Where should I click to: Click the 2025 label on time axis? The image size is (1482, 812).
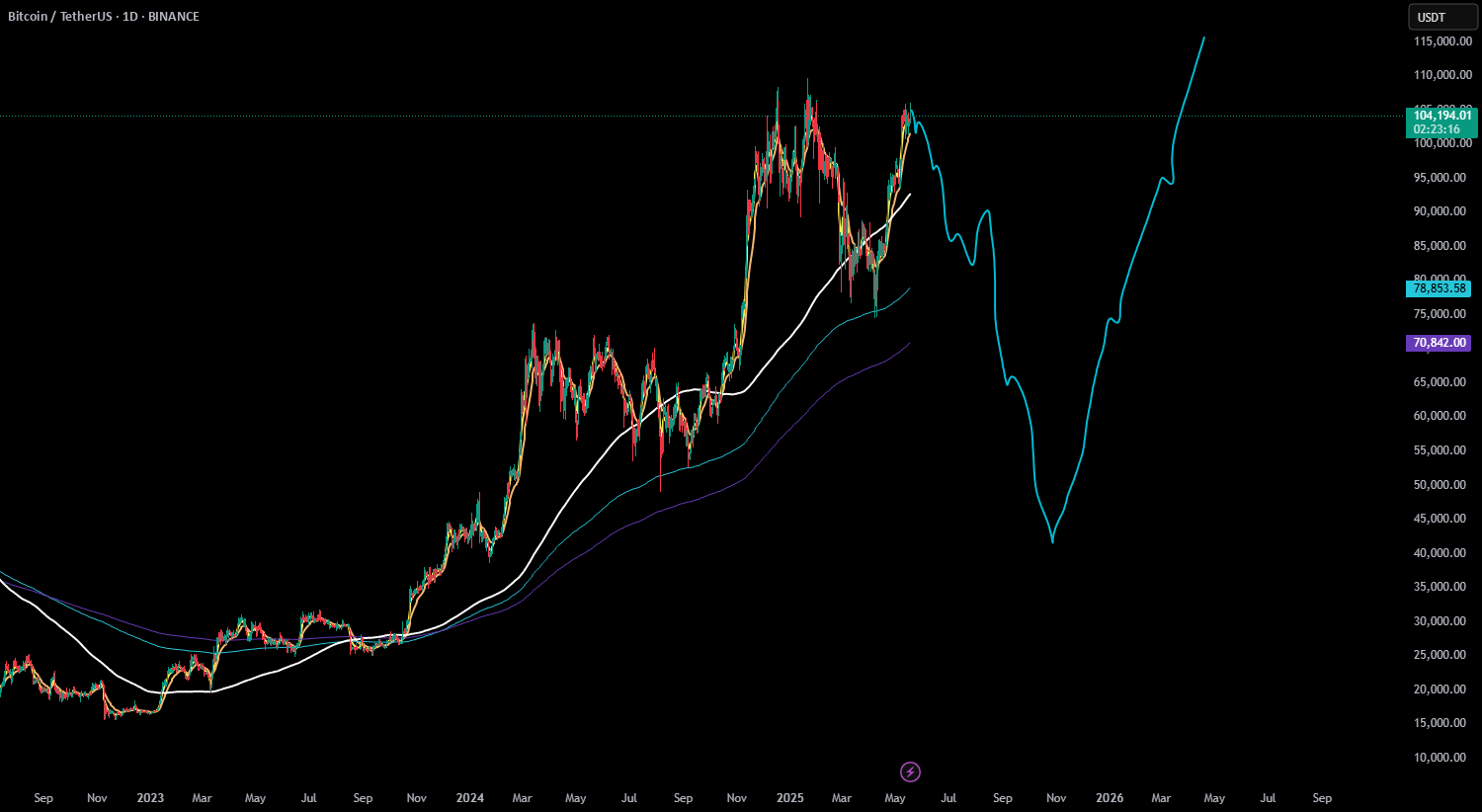(x=790, y=798)
